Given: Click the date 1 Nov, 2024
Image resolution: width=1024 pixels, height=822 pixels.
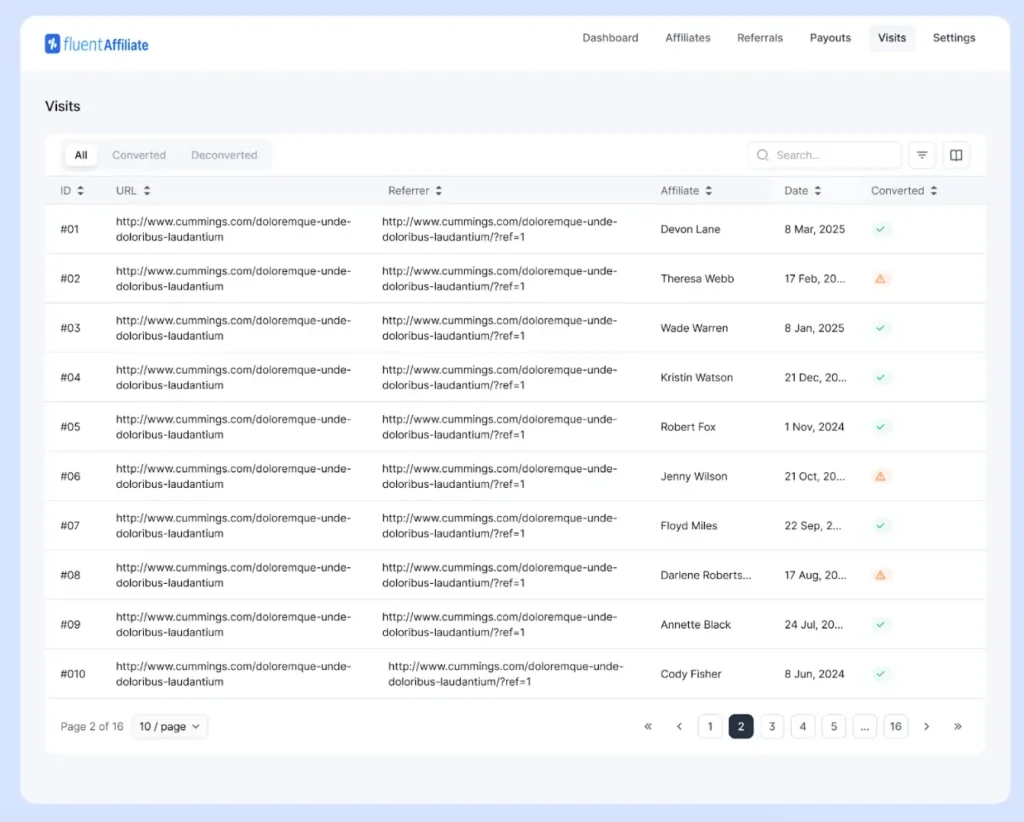Looking at the screenshot, I should point(814,427).
